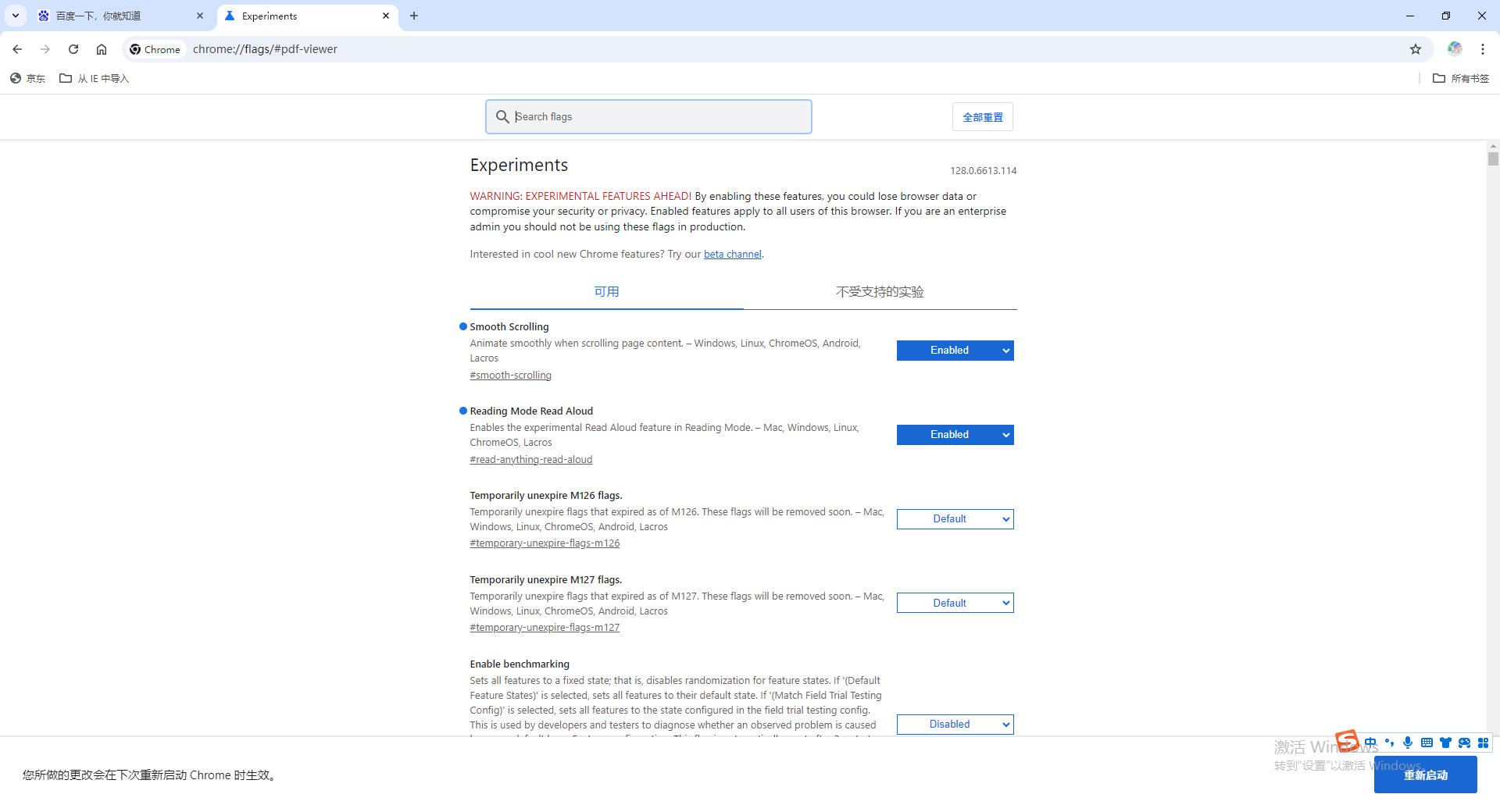
Task: Open the Reading Mode Read Aloud dropdown
Action: point(955,435)
